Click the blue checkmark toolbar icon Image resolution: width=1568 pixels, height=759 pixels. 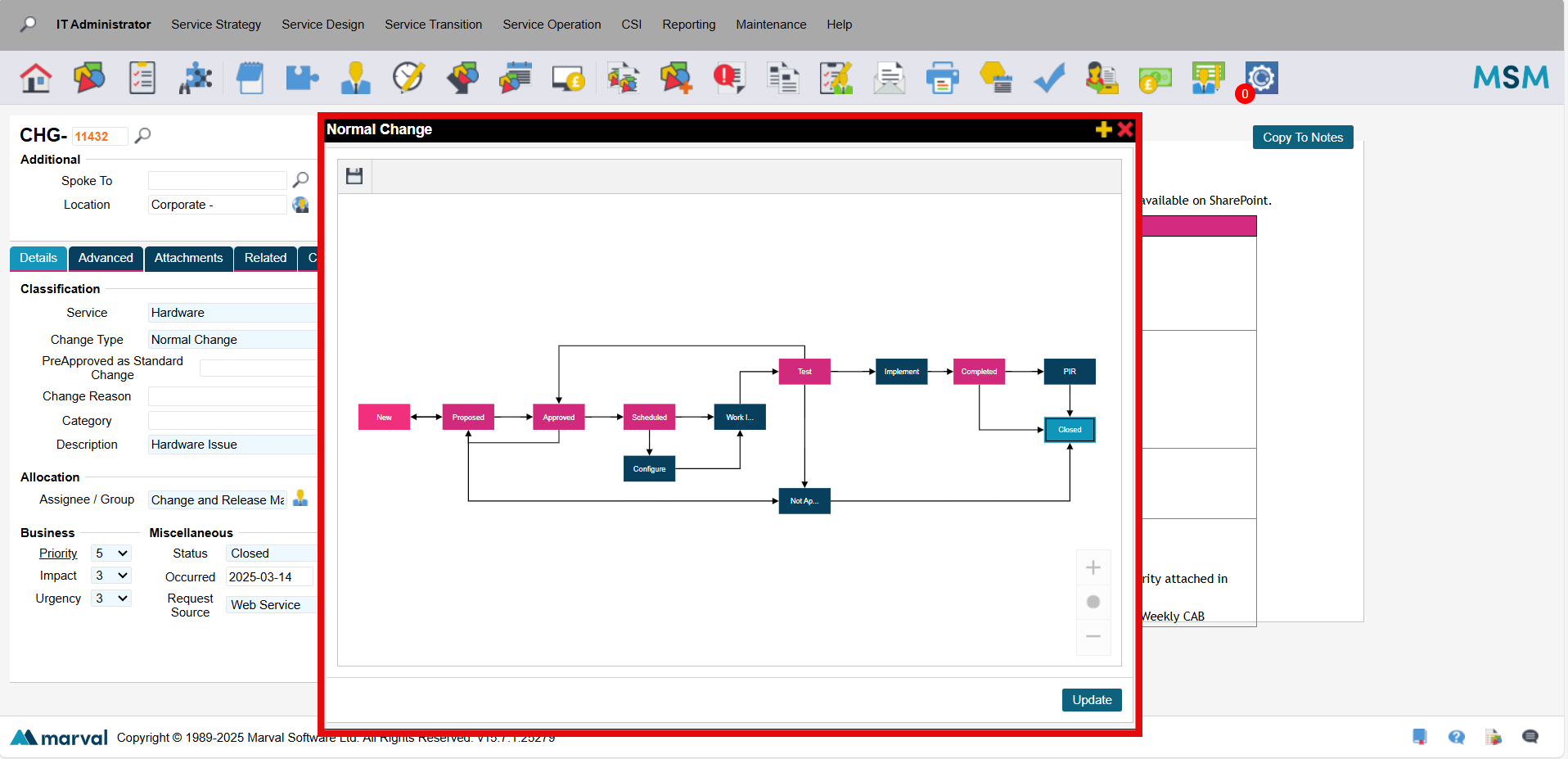[x=1048, y=78]
